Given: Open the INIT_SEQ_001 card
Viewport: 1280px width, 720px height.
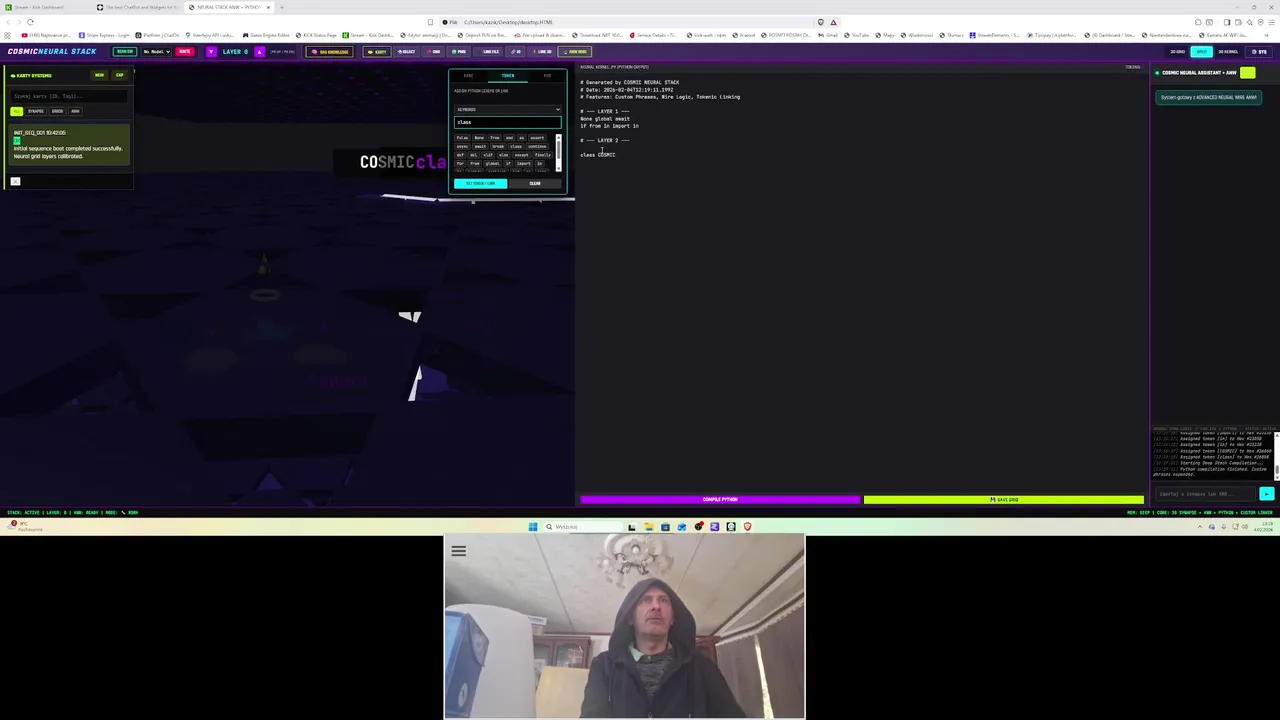Looking at the screenshot, I should click(x=69, y=144).
